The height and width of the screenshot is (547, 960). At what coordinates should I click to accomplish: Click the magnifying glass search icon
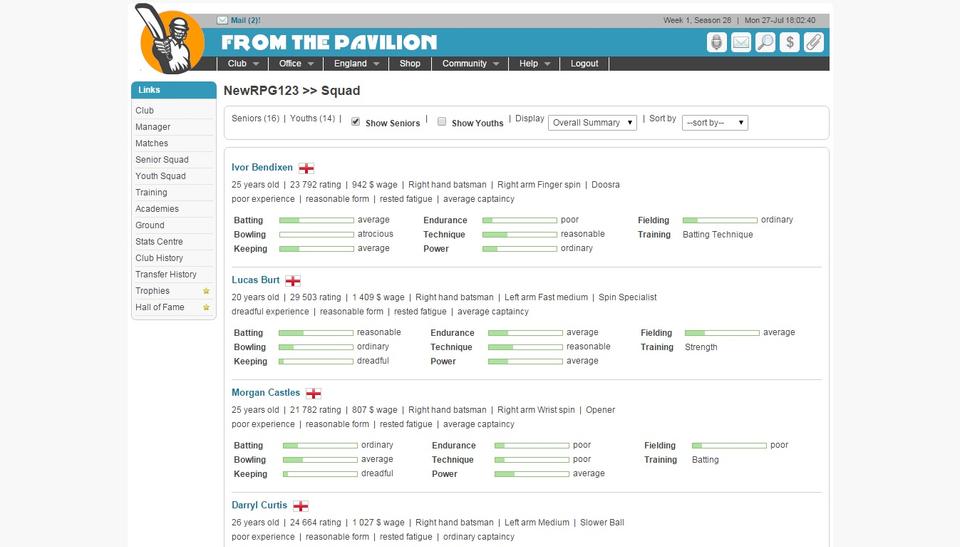click(x=765, y=42)
